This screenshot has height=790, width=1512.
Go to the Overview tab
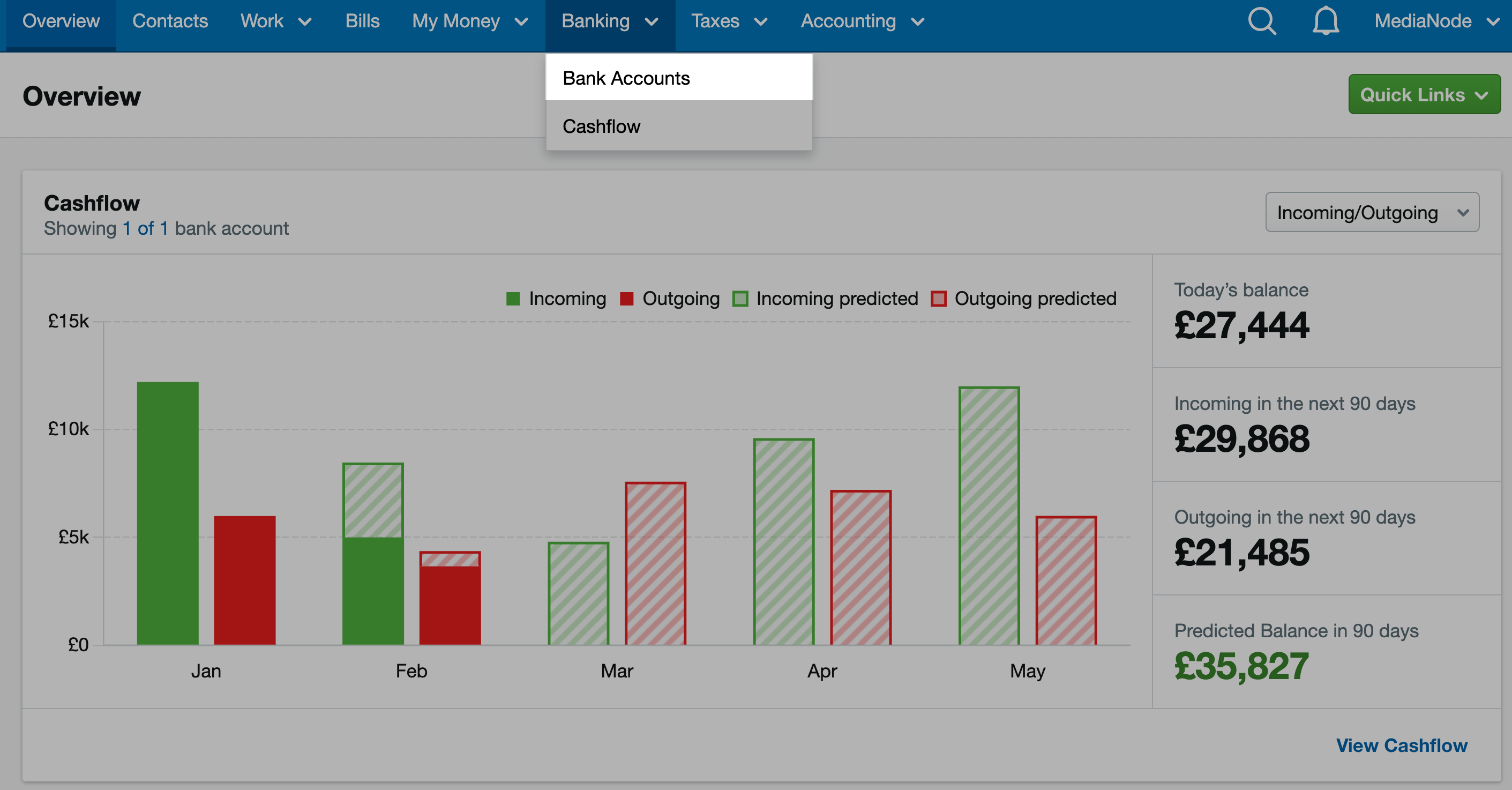[x=61, y=22]
